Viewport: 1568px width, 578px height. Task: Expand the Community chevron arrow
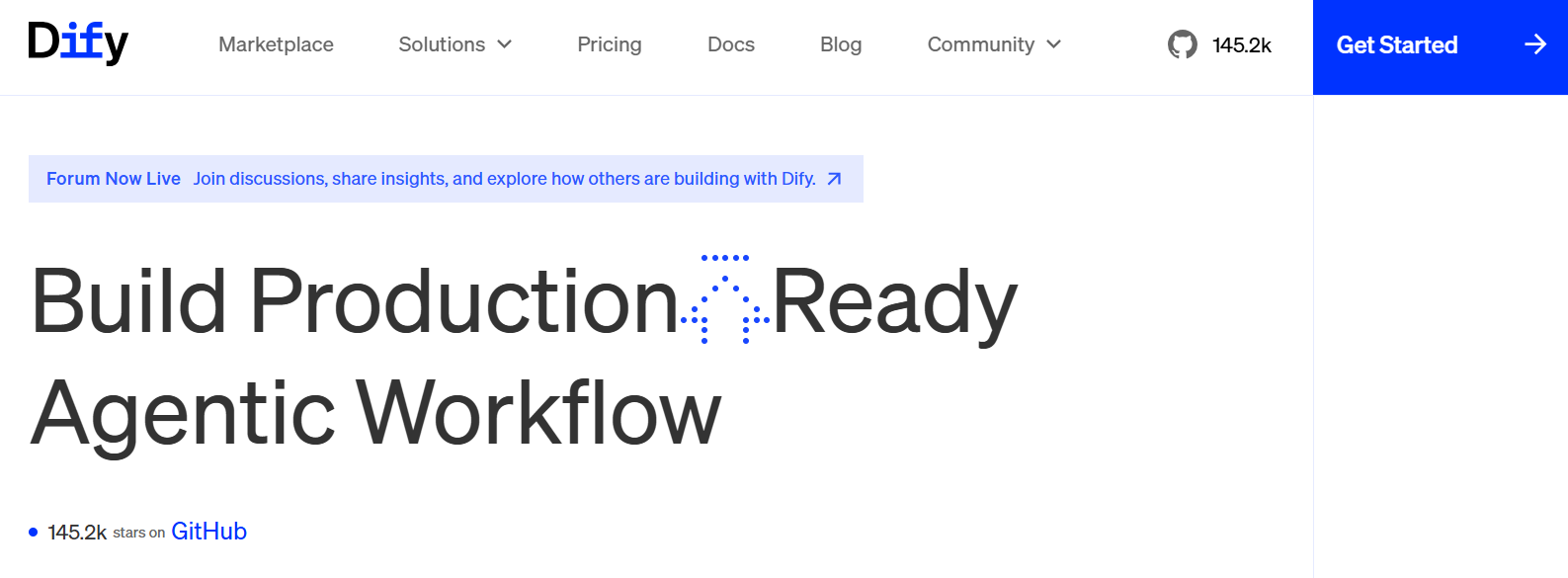coord(1053,44)
